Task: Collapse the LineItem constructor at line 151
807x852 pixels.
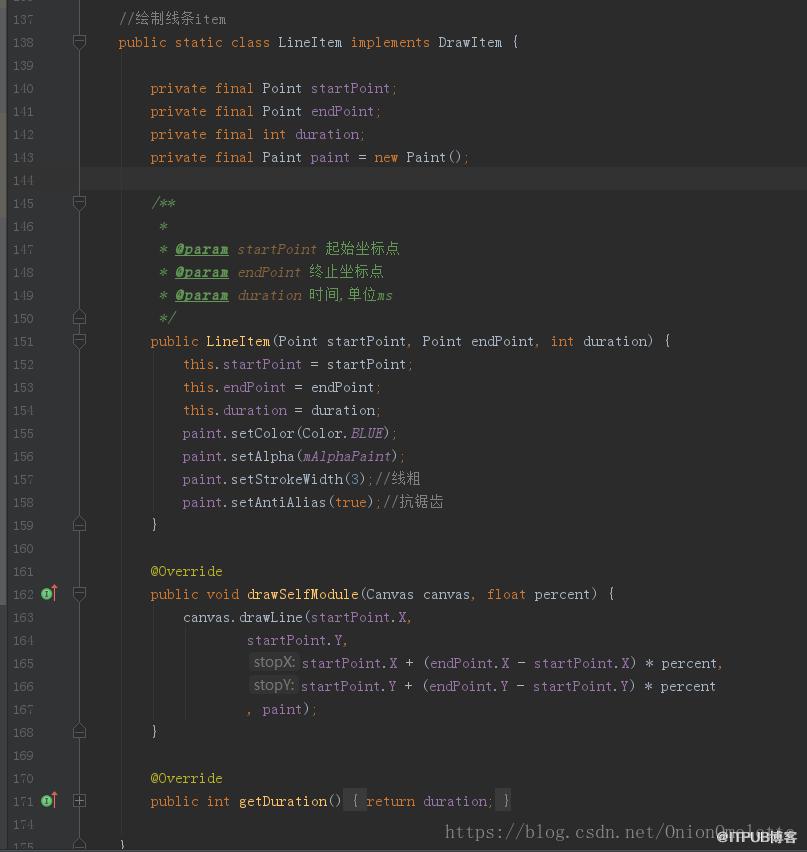Action: pos(79,341)
